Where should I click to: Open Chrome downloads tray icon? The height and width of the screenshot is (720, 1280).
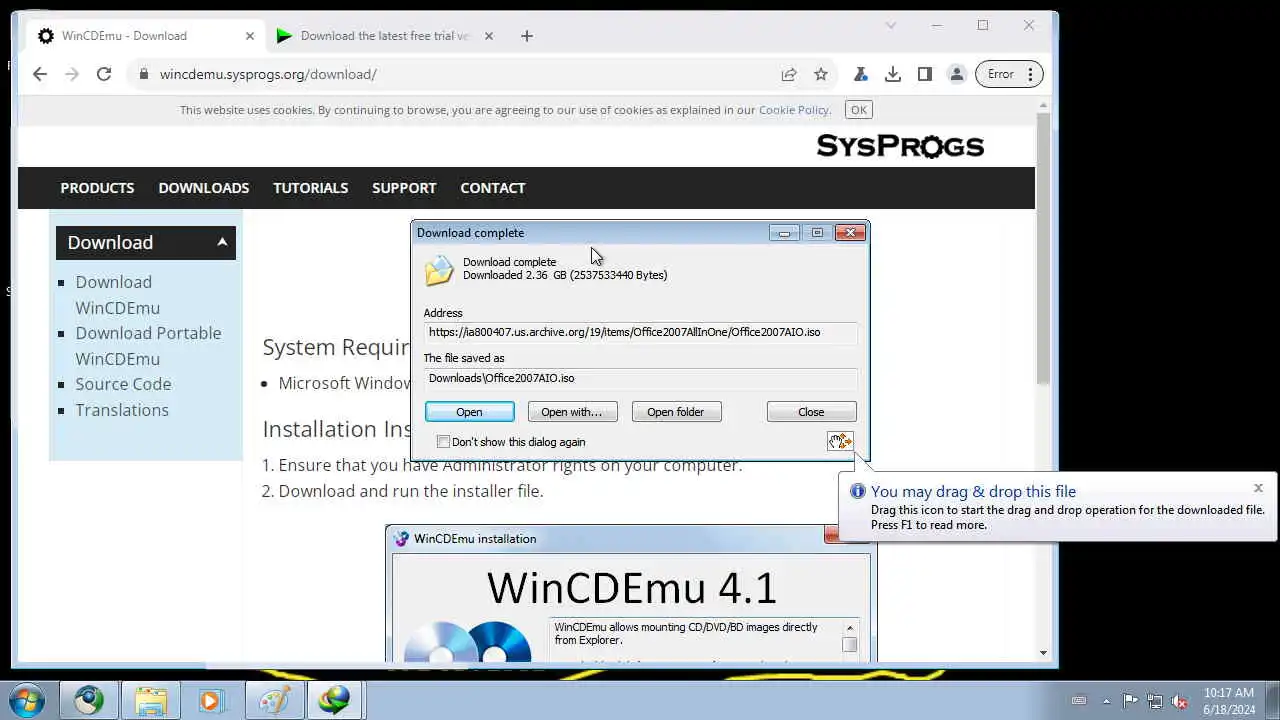pos(893,74)
